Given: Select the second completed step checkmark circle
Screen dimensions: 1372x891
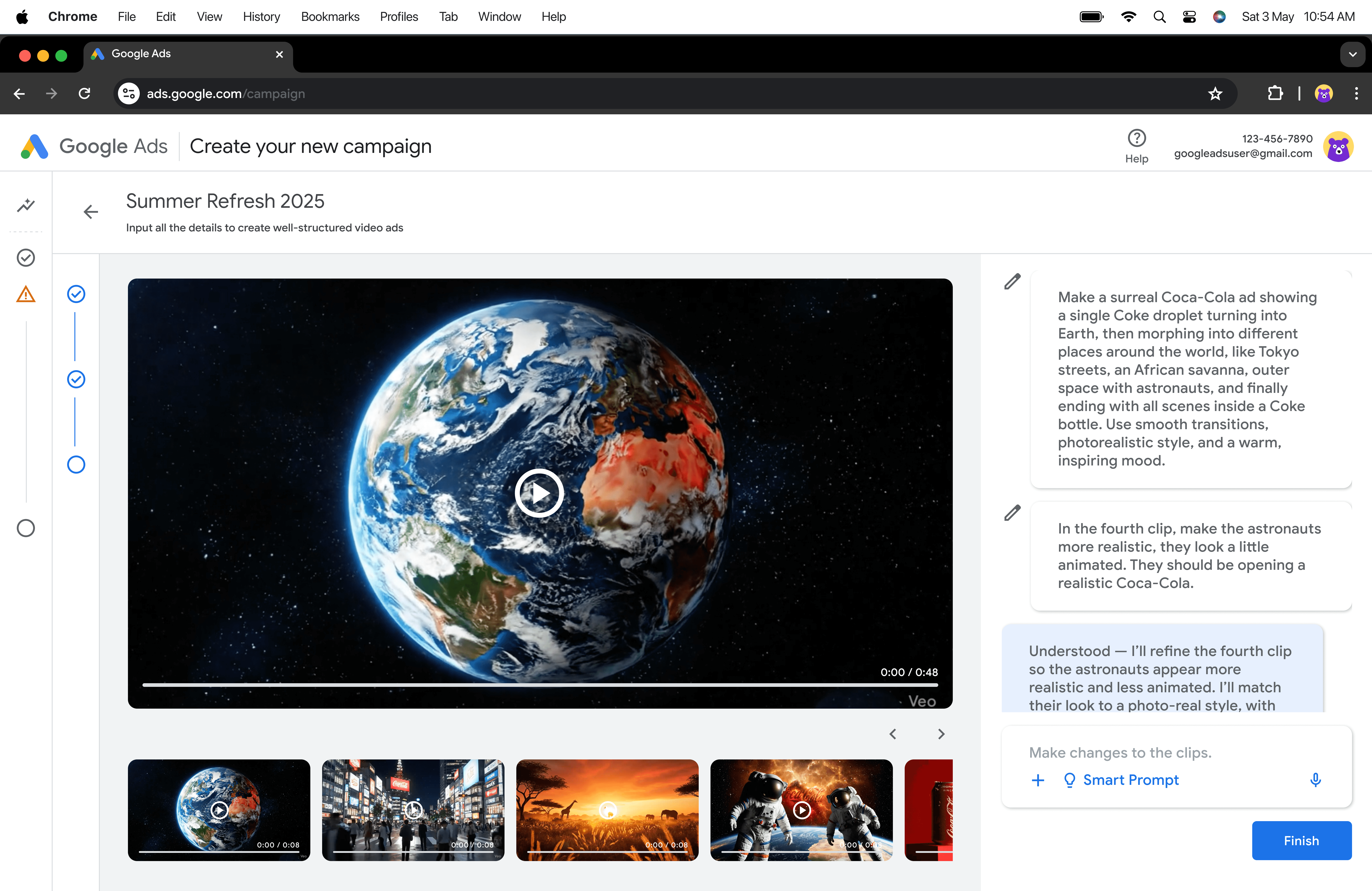Looking at the screenshot, I should click(76, 379).
